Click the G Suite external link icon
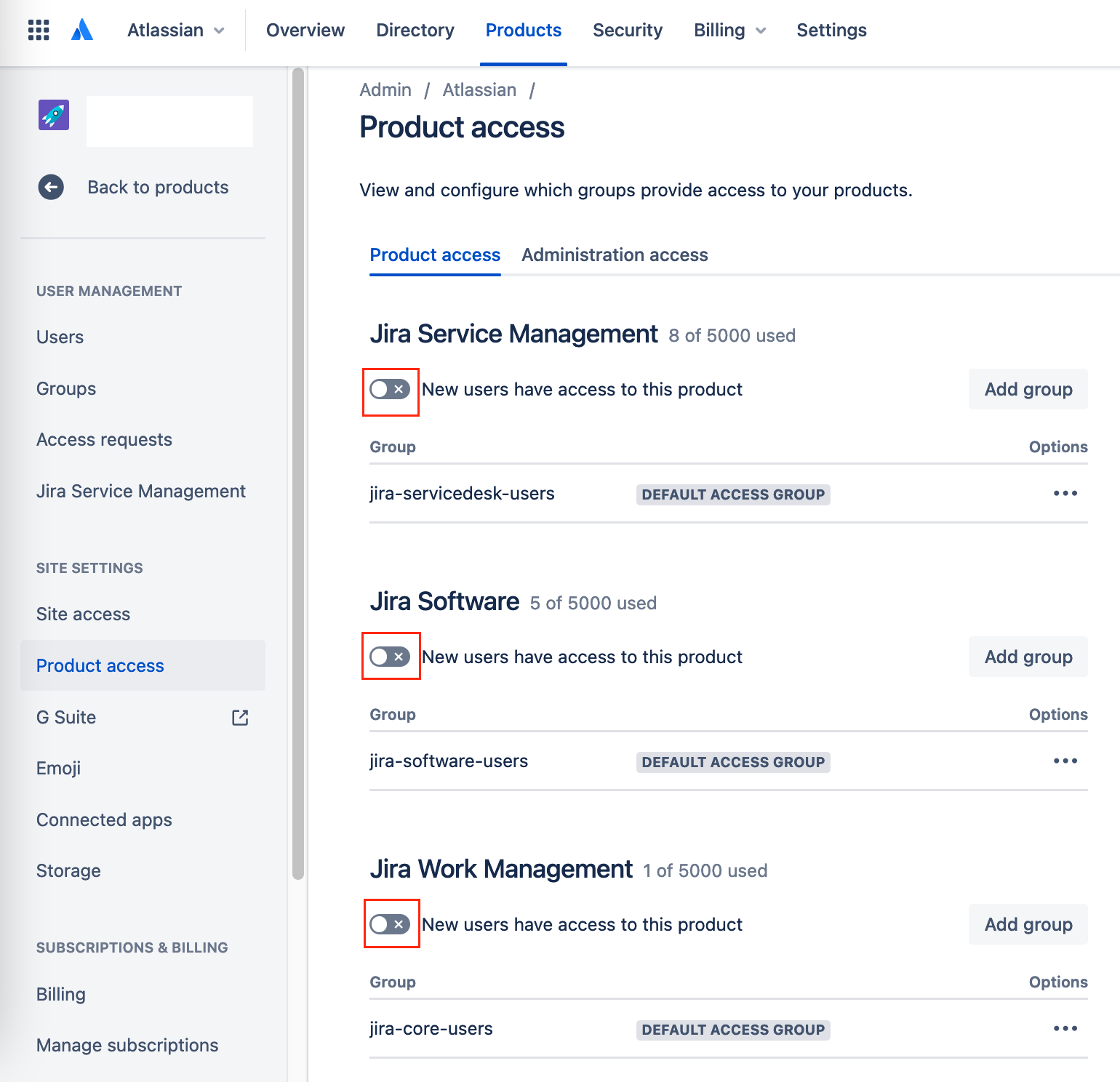The width and height of the screenshot is (1120, 1082). click(240, 718)
